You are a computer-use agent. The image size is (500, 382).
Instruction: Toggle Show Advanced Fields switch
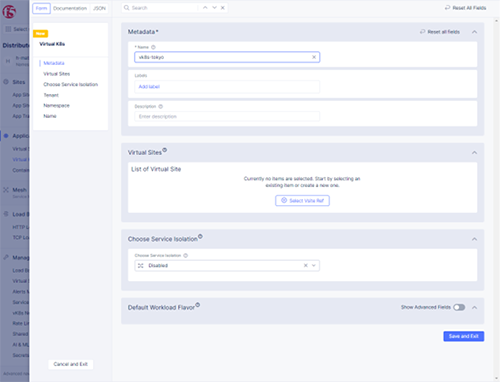(x=459, y=307)
